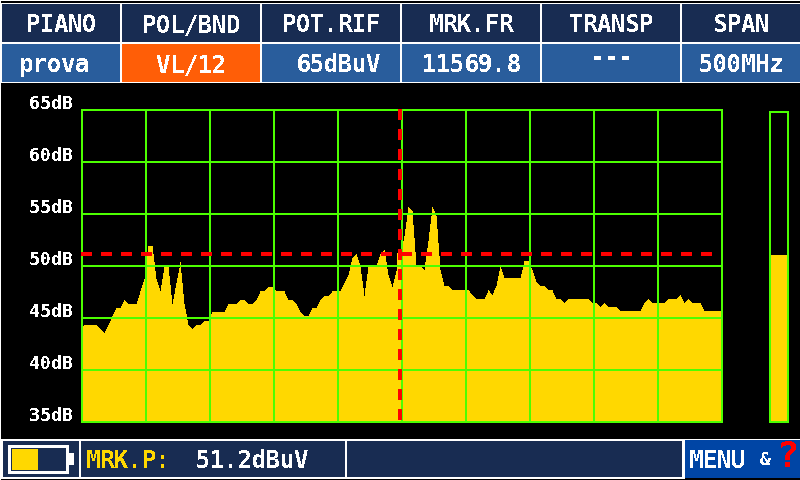This screenshot has width=800, height=480.
Task: Click the 60dB axis label
Action: [51, 155]
